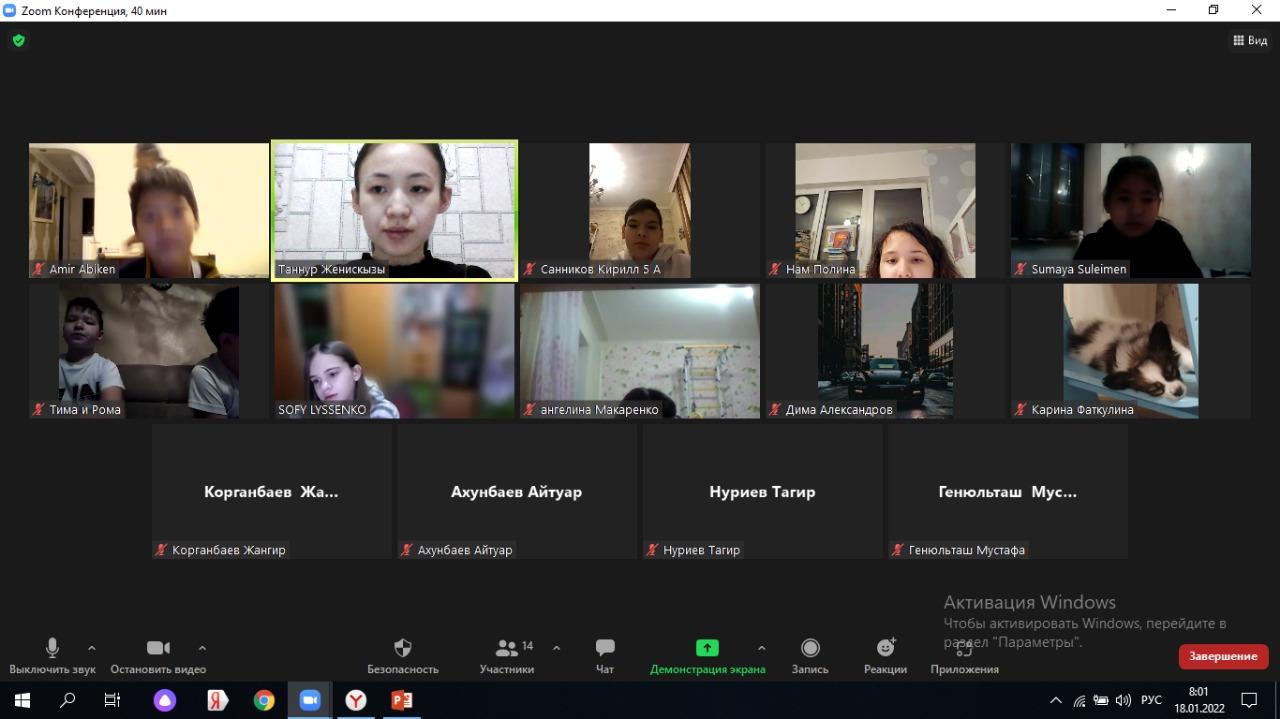This screenshot has width=1280, height=719.
Task: Start Демонстрация экрана screen share
Action: point(707,649)
